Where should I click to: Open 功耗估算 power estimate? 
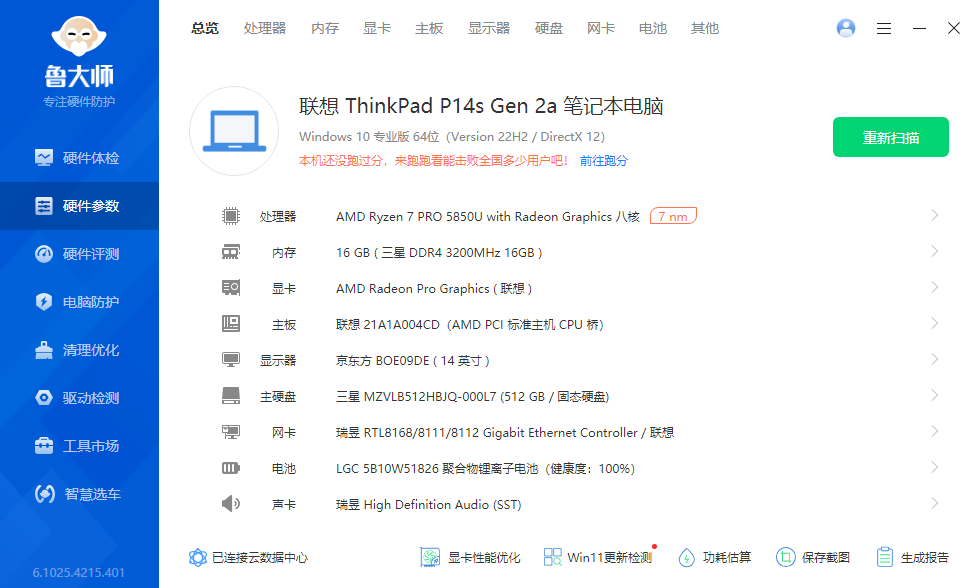pyautogui.click(x=715, y=557)
